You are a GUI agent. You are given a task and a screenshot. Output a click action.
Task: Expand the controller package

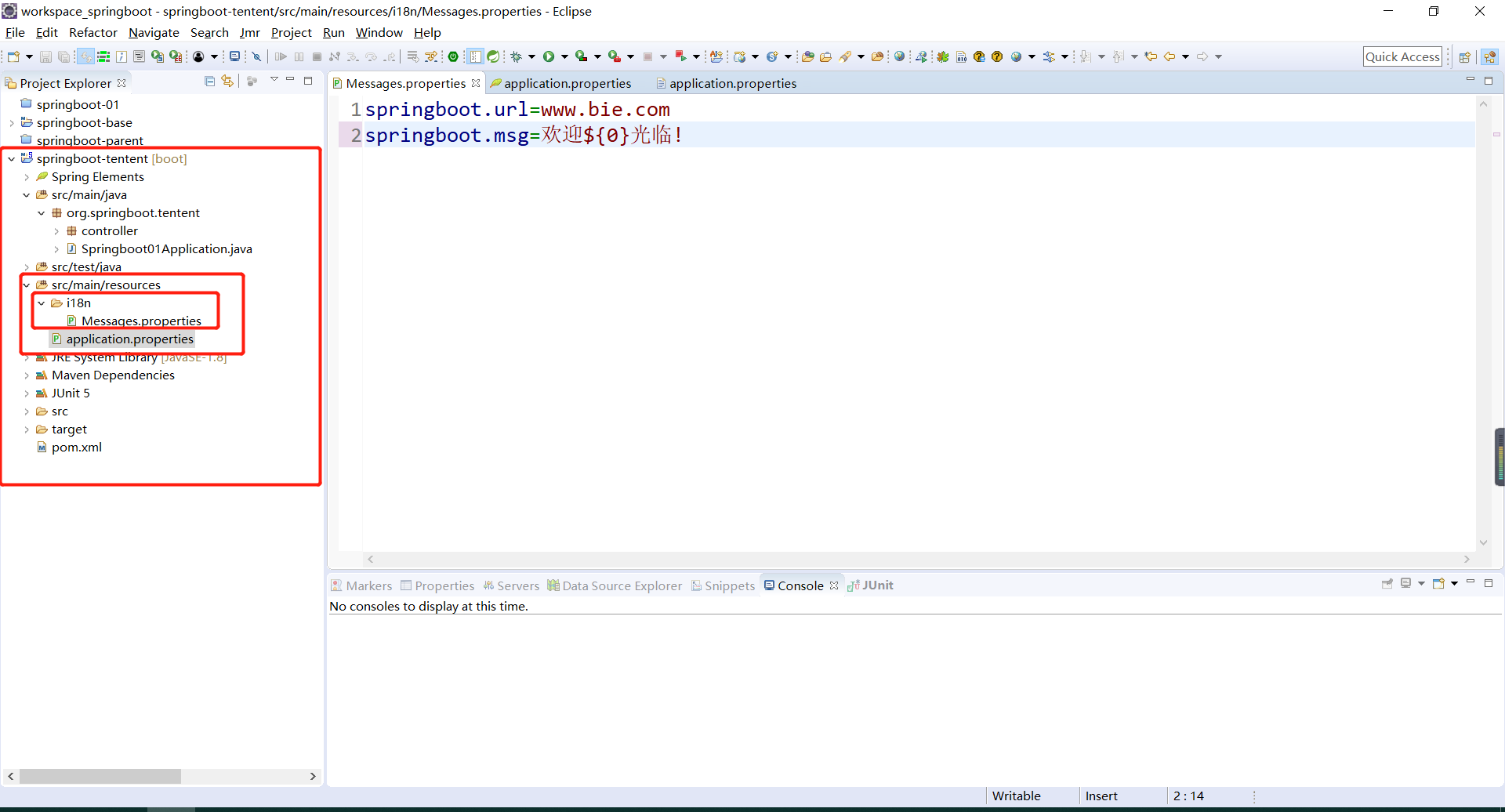(x=56, y=231)
